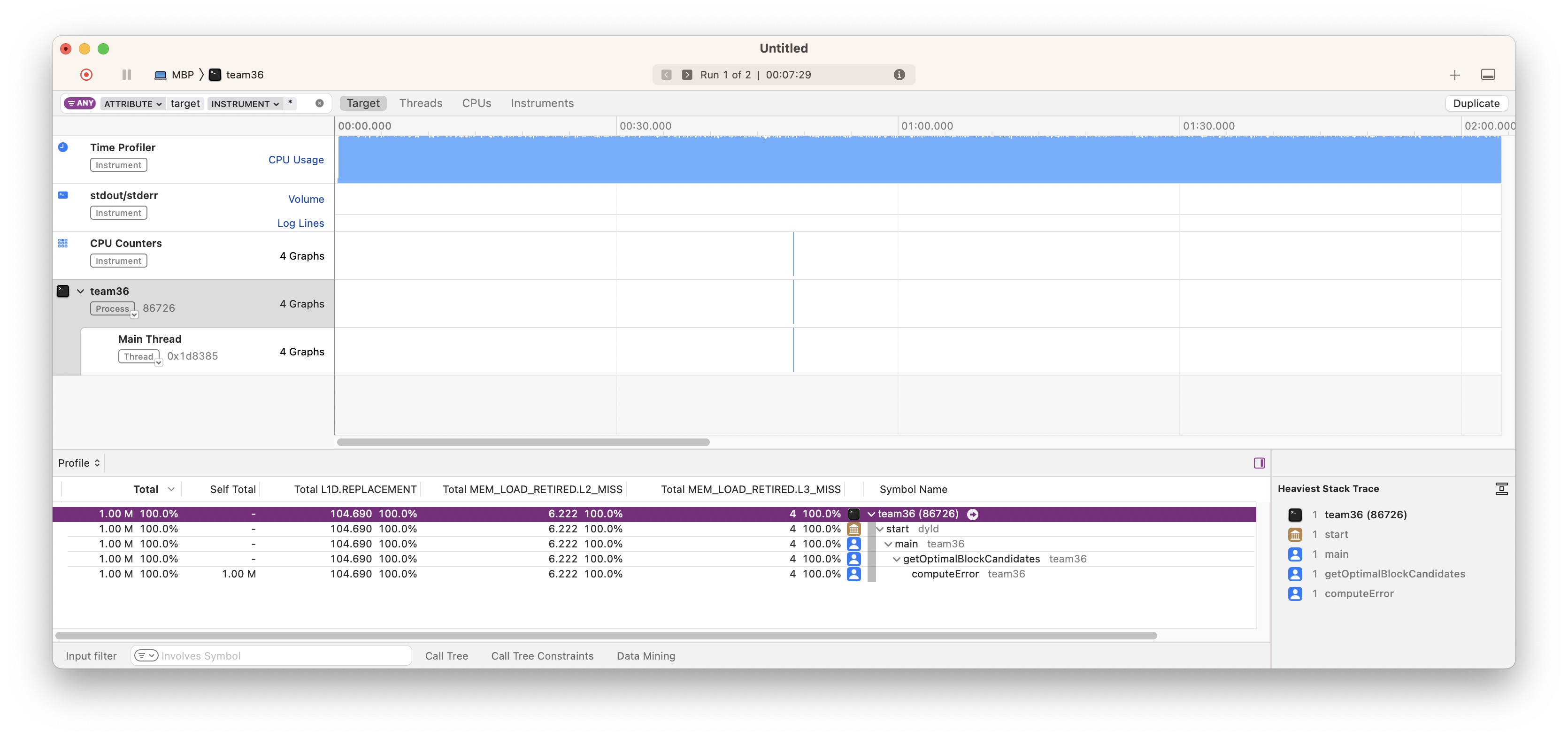
Task: Open the run info circle icon
Action: (899, 74)
